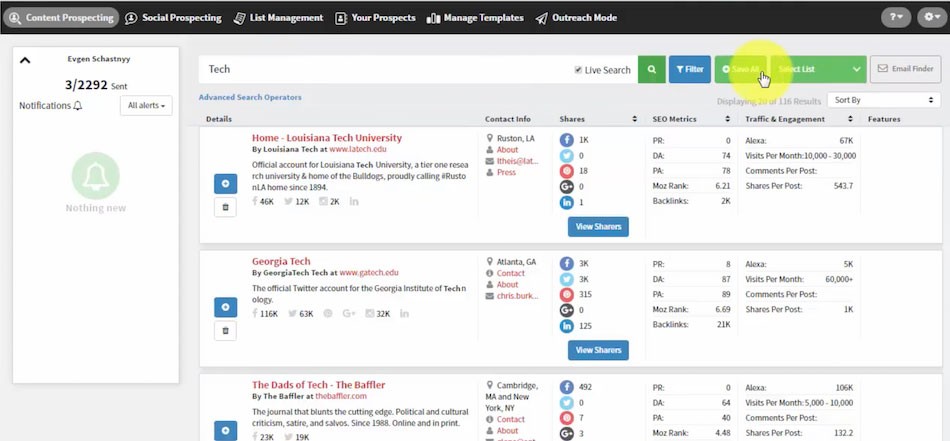Viewport: 950px width, 441px height.
Task: Switch to Social Prospecting tab
Action: pos(173,18)
